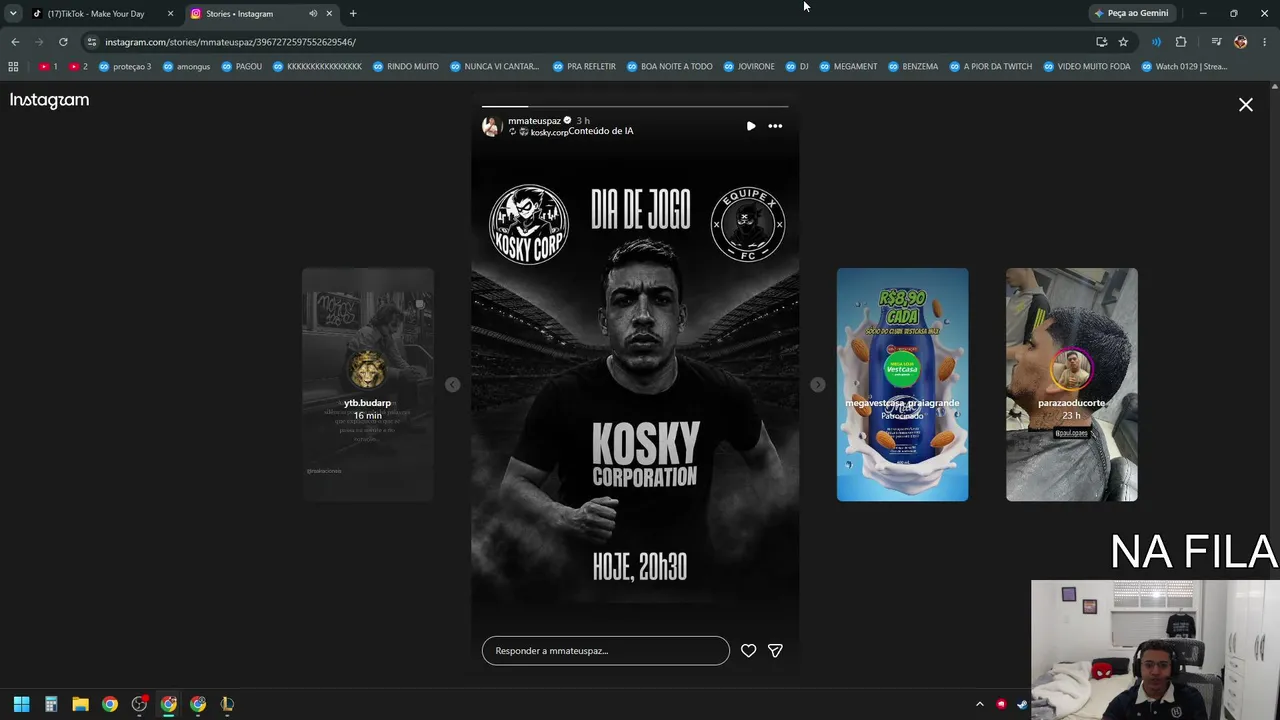This screenshot has height=720, width=1280.
Task: Open the amongus bookmark
Action: tap(186, 67)
